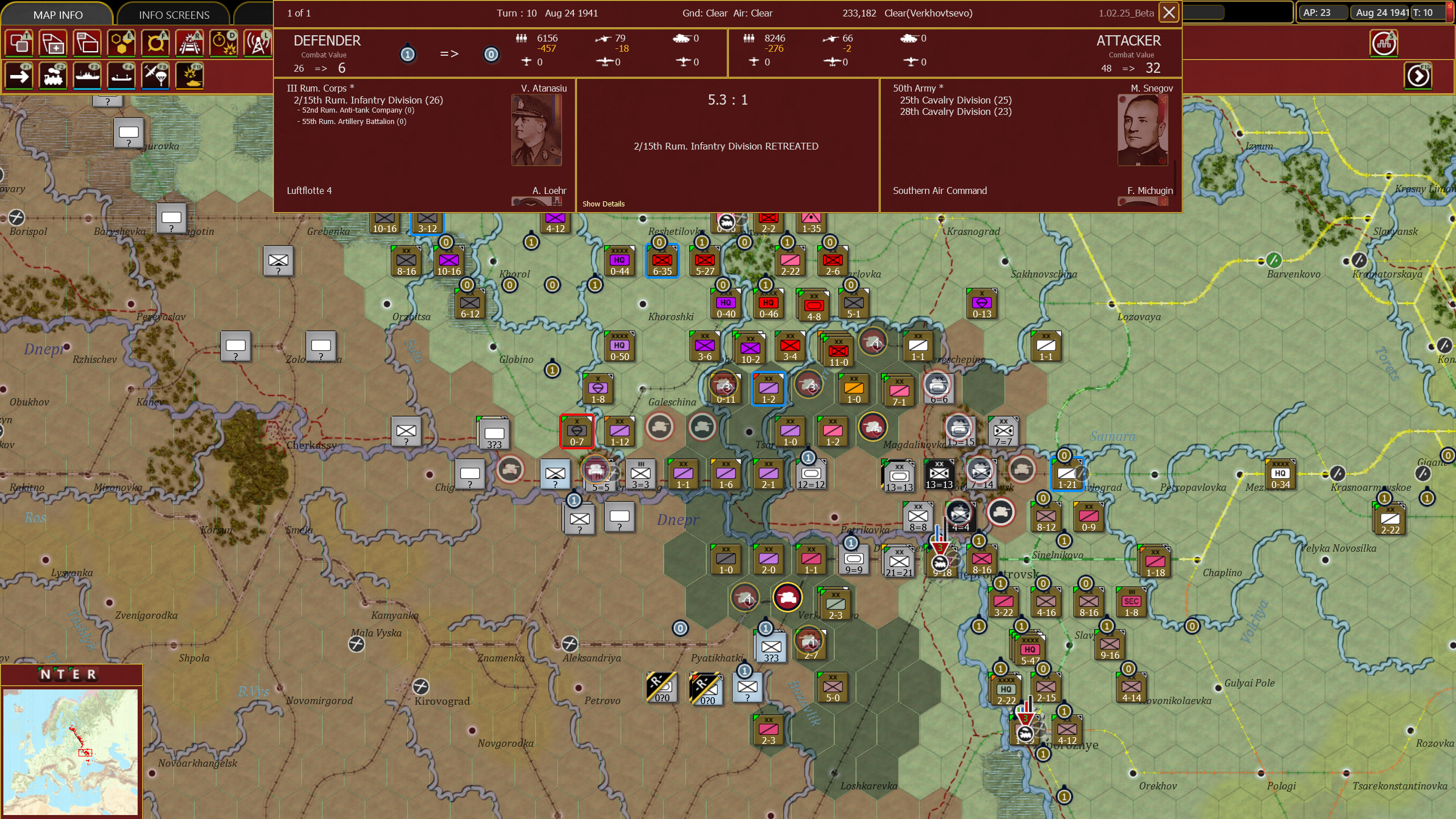Screen dimensions: 1456x819
Task: Close the combat resolution window
Action: (1169, 13)
